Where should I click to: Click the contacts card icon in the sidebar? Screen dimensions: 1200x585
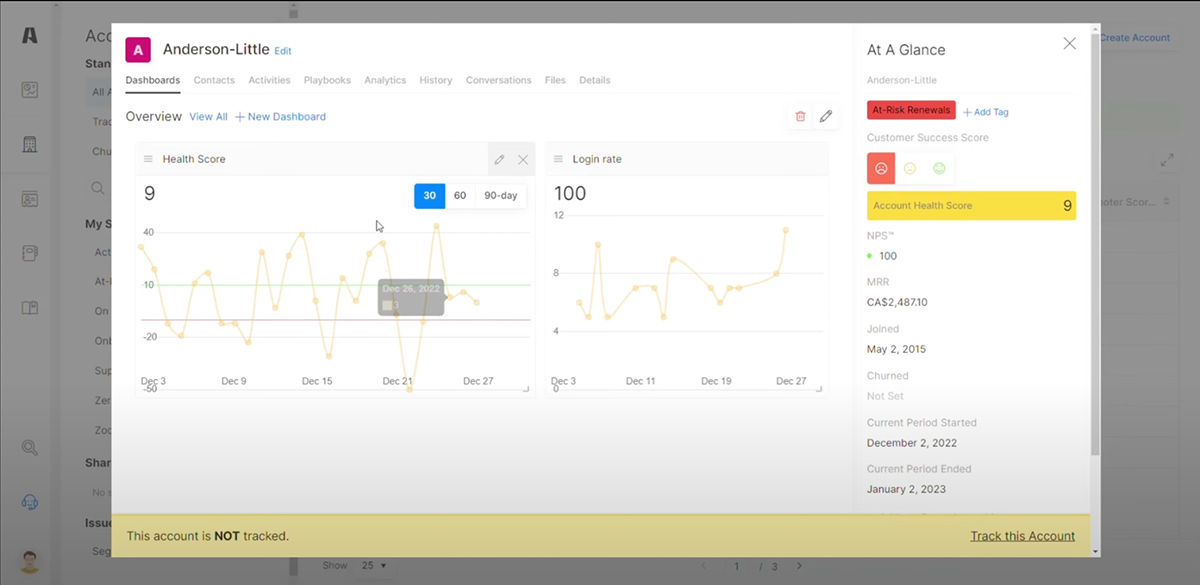(28, 197)
